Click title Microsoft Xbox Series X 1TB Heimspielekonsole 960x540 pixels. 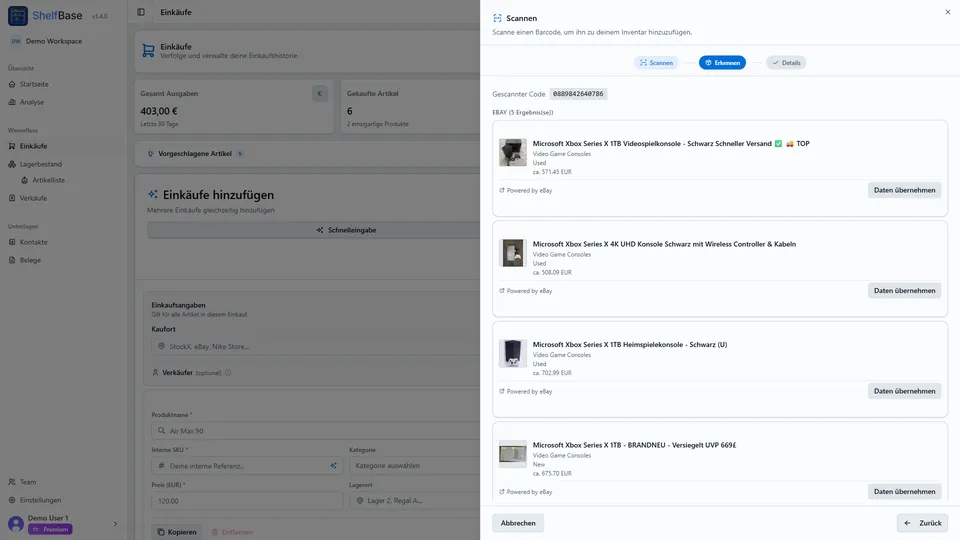(x=630, y=345)
